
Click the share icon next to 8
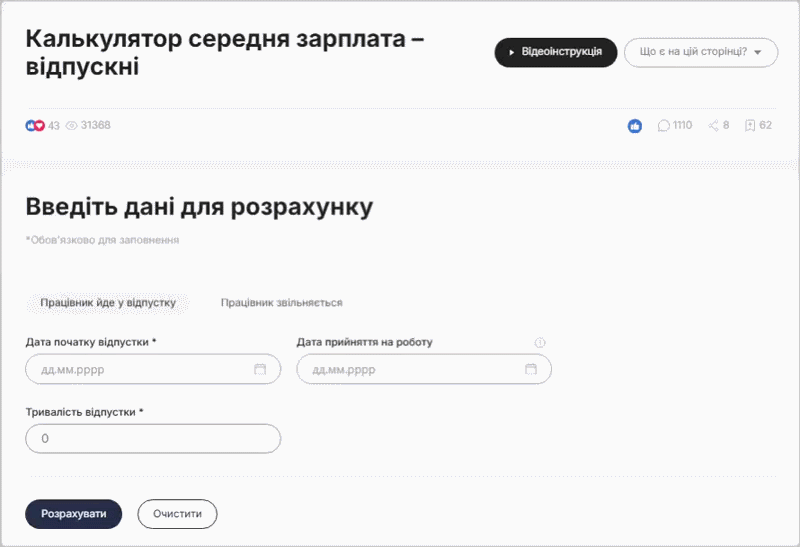tap(713, 126)
